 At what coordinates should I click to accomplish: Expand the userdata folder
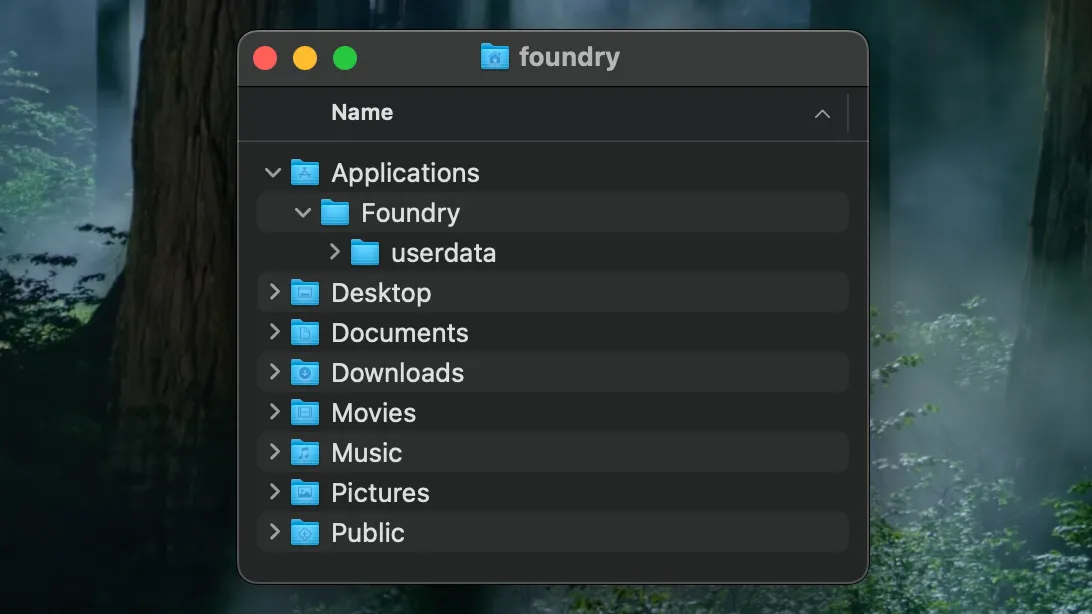click(335, 252)
